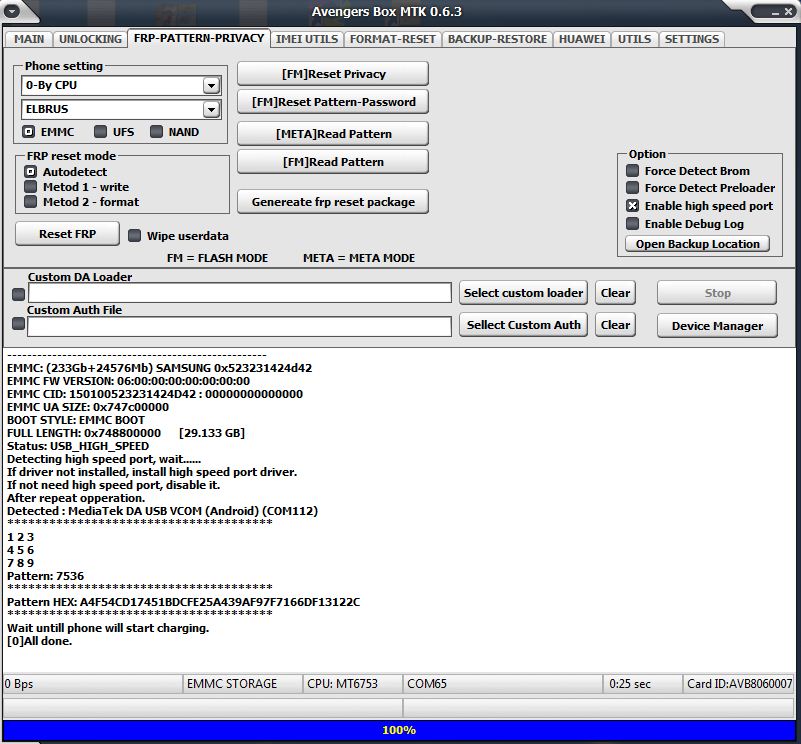This screenshot has width=801, height=744.
Task: Click the Pattern: 7536 log line
Action: coord(45,576)
